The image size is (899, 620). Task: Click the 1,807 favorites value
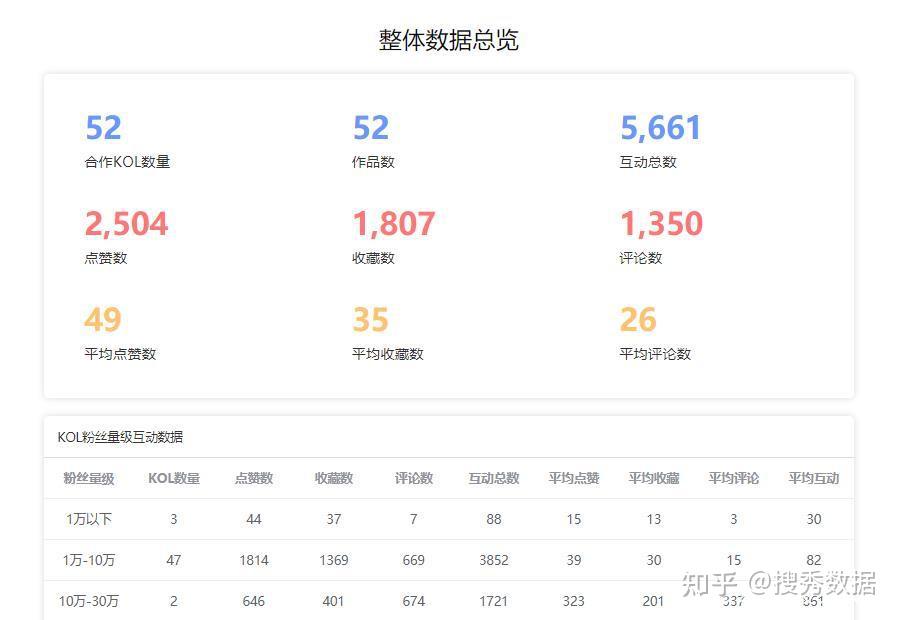(x=394, y=223)
